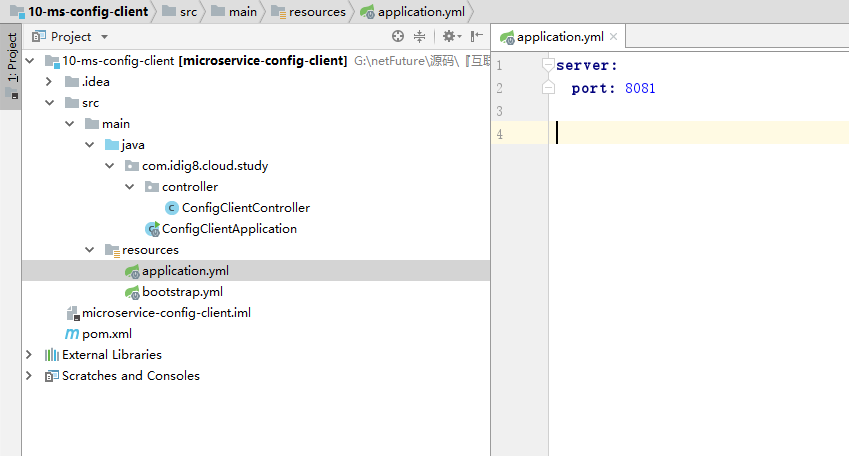The height and width of the screenshot is (456, 849).
Task: Click the microservice-config-client.iml file icon
Action: (73, 314)
